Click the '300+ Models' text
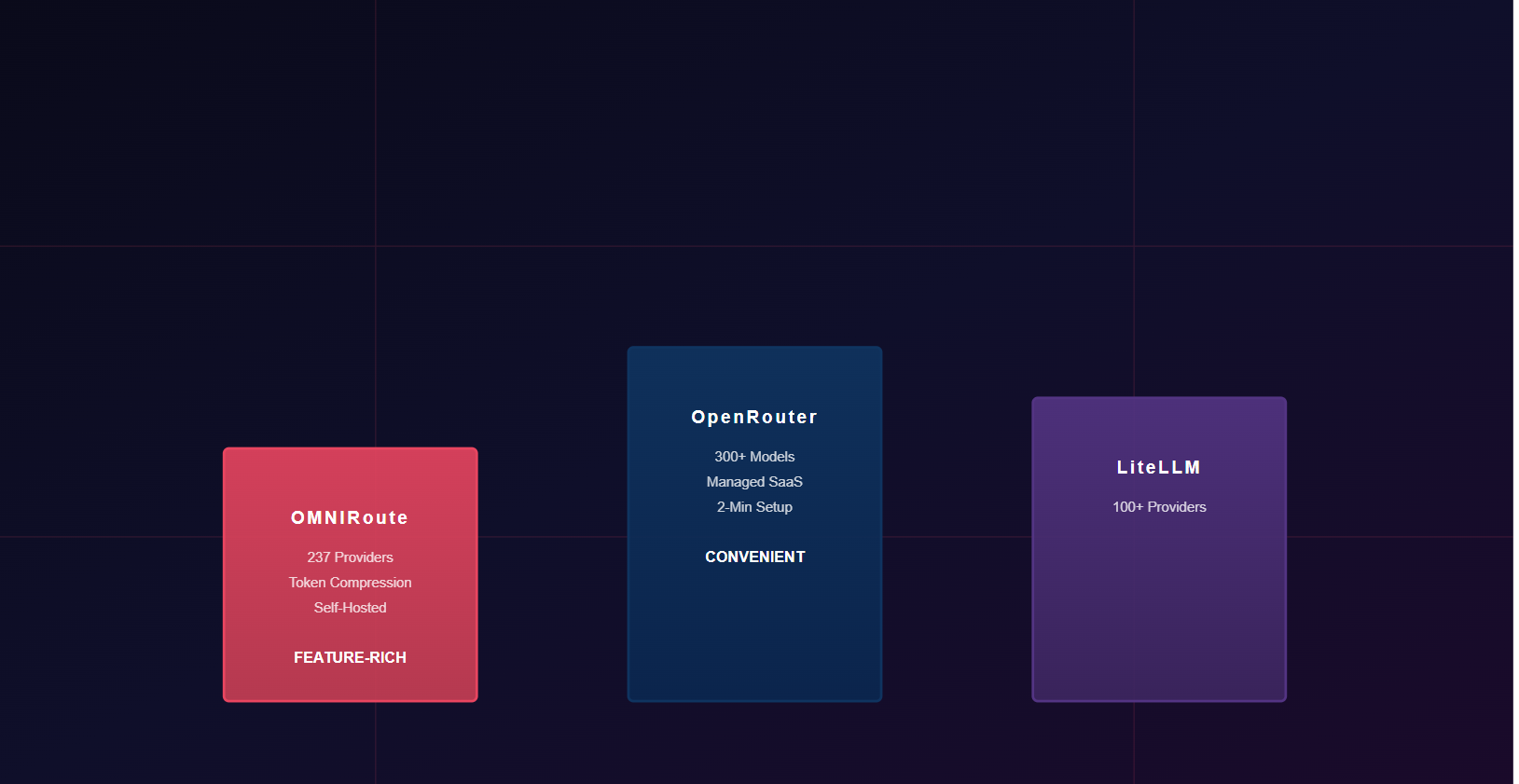This screenshot has height=784, width=1519. tap(754, 457)
